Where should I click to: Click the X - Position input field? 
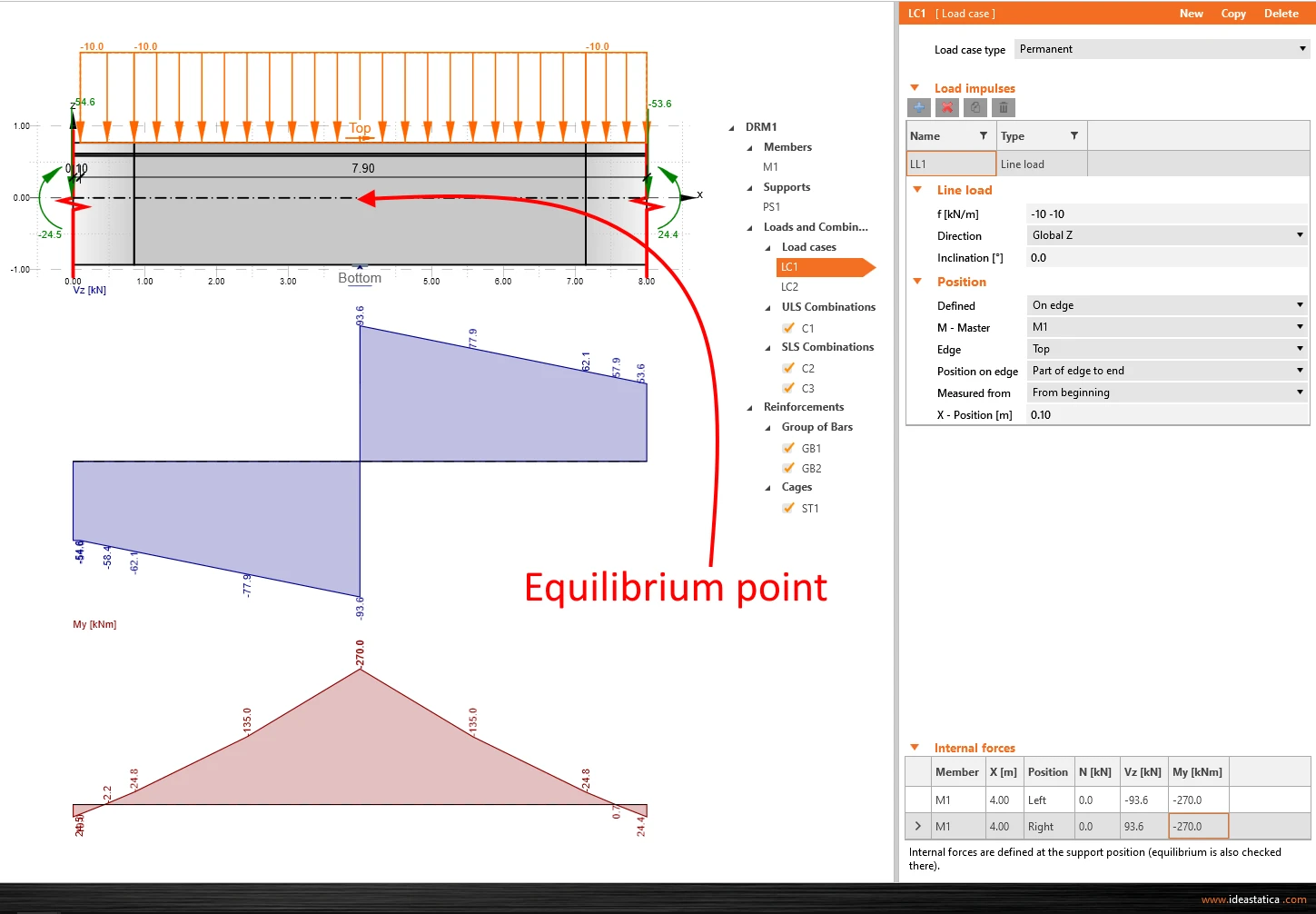pyautogui.click(x=1167, y=415)
